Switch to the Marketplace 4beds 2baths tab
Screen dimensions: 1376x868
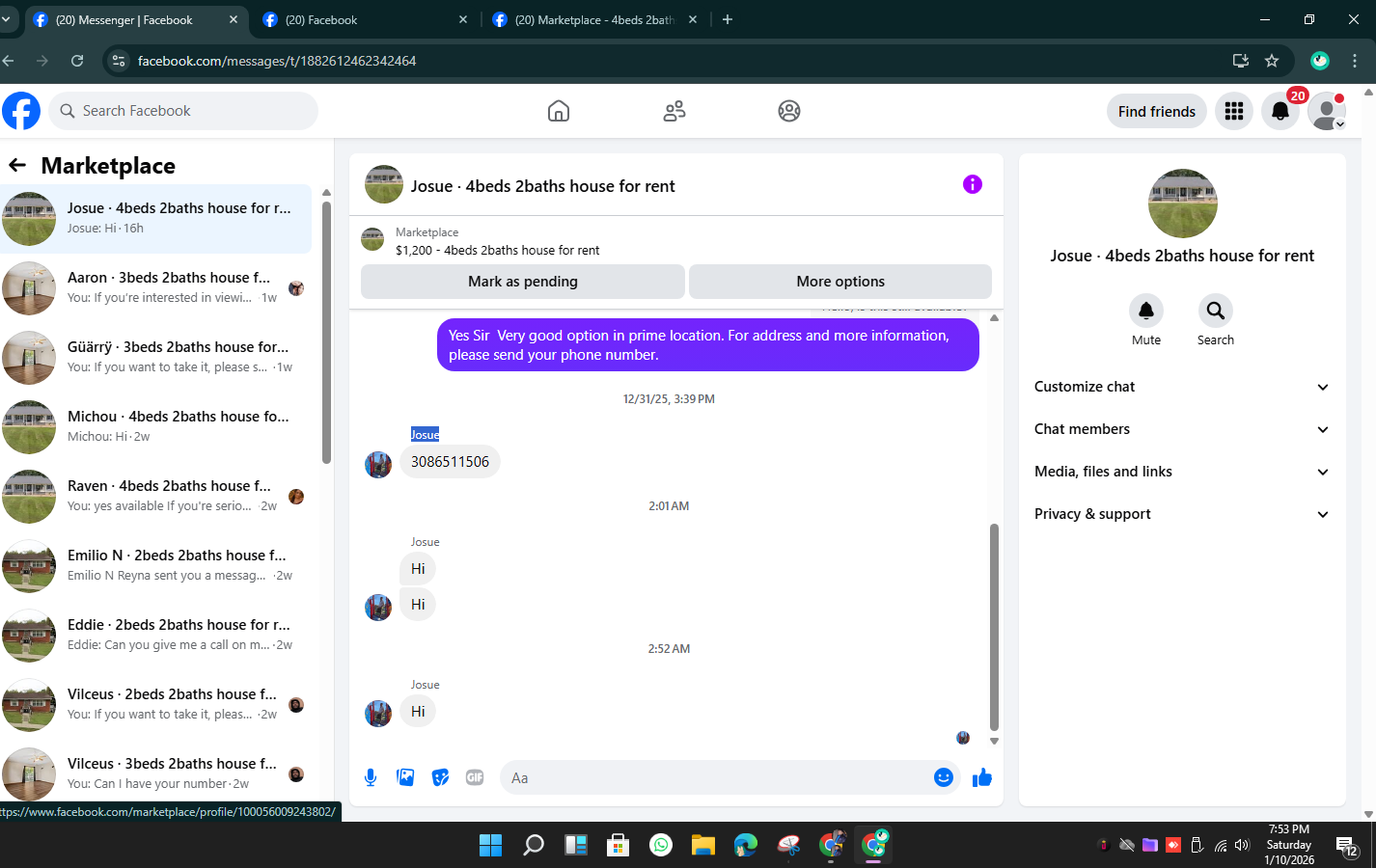pos(593,19)
